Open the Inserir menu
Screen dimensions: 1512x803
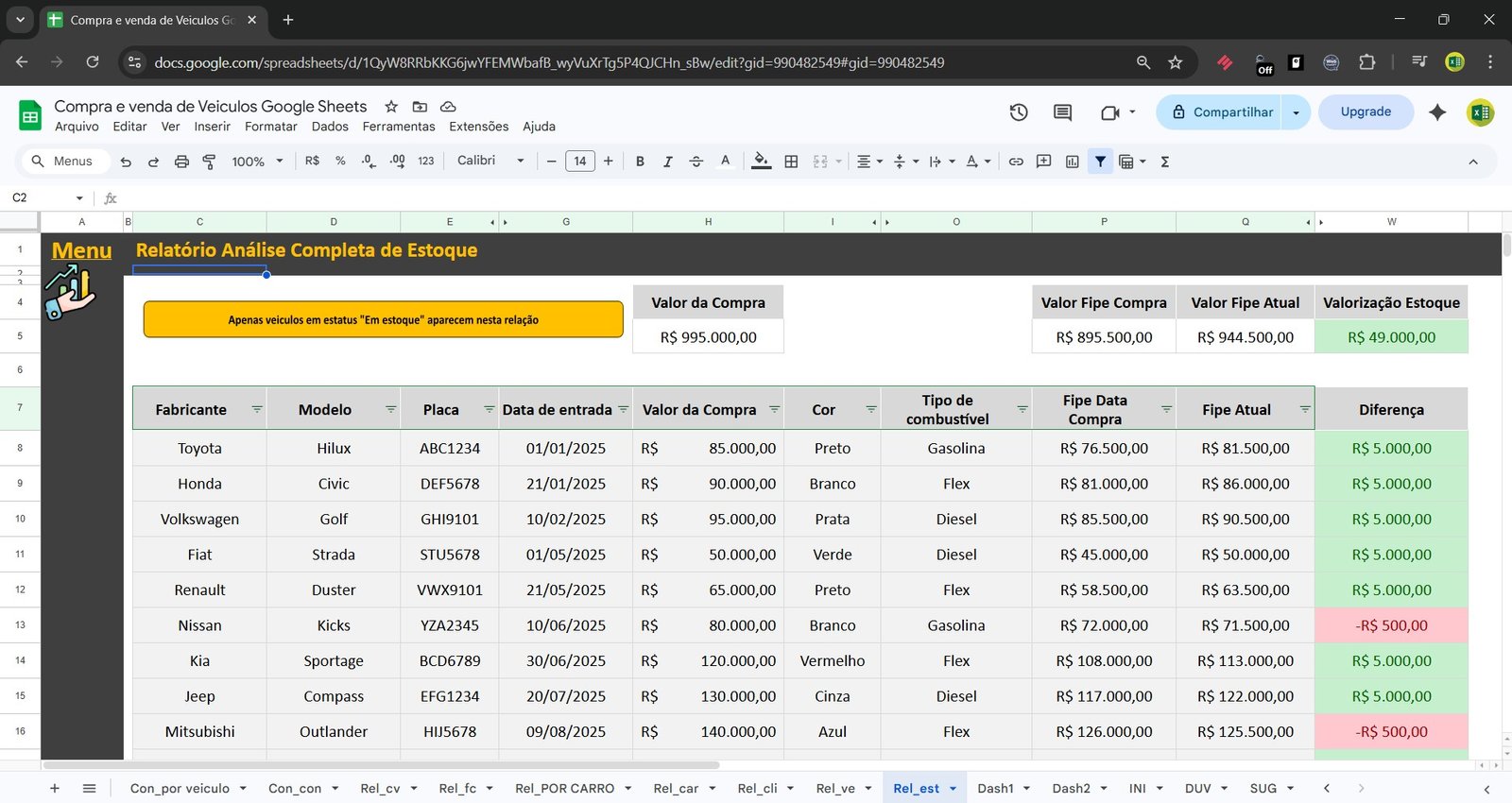coord(213,127)
